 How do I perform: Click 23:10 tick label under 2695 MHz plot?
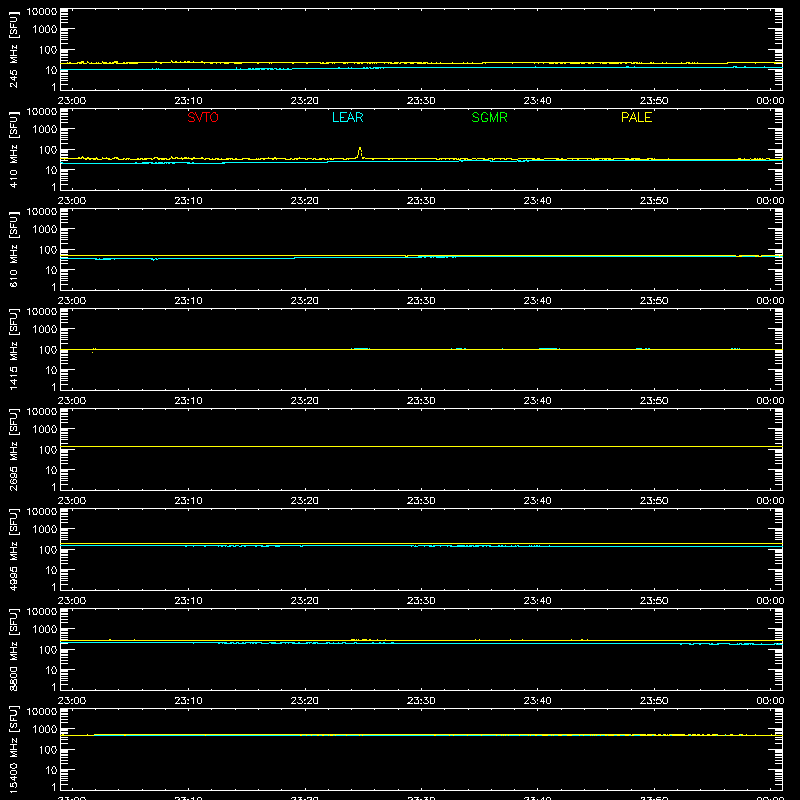188,501
